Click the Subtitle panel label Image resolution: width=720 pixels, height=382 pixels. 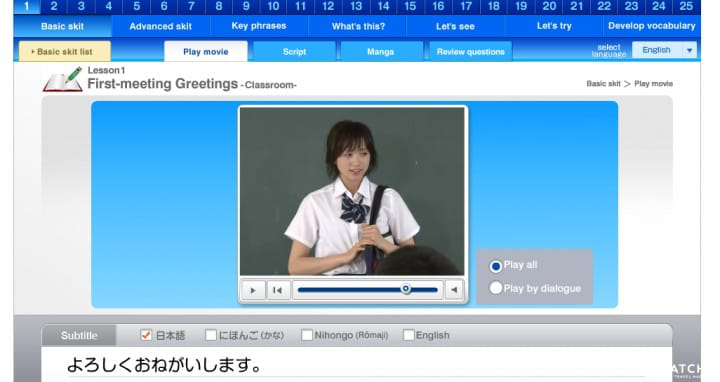point(79,336)
